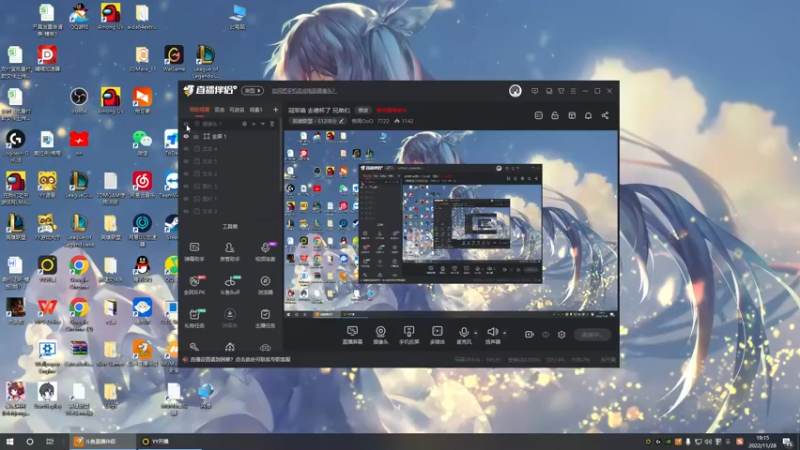Toggle visibility eye of 文本3 source
The height and width of the screenshot is (450, 800).
click(x=186, y=211)
